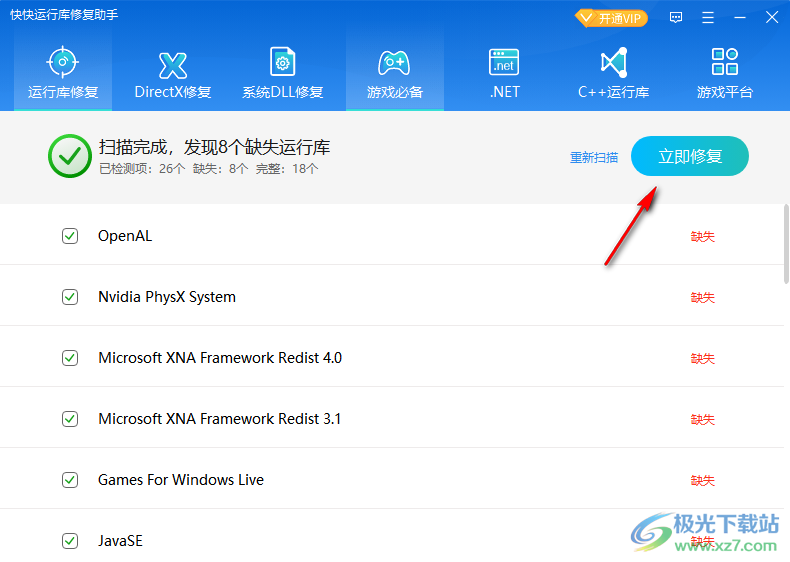Uncheck the OpenAL checkbox
Image resolution: width=790 pixels, height=562 pixels.
click(70, 236)
